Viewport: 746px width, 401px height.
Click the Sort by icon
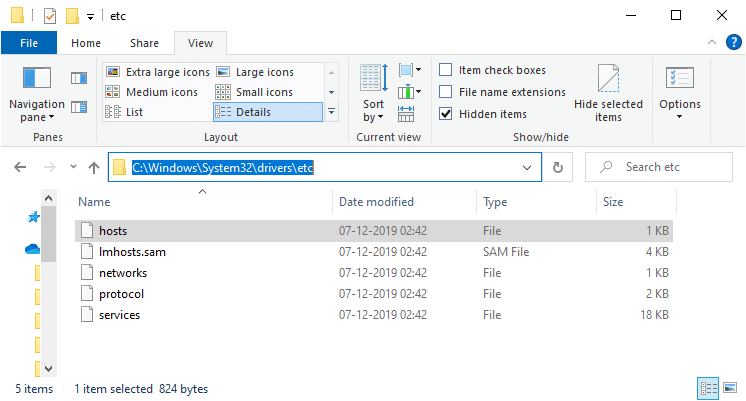(x=373, y=80)
